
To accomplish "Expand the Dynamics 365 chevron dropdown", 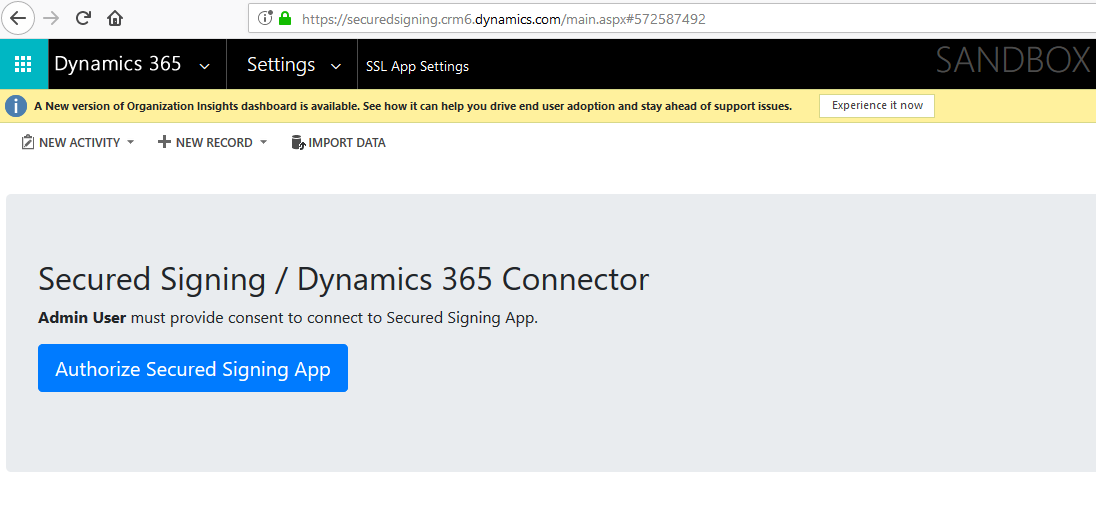I will point(205,66).
